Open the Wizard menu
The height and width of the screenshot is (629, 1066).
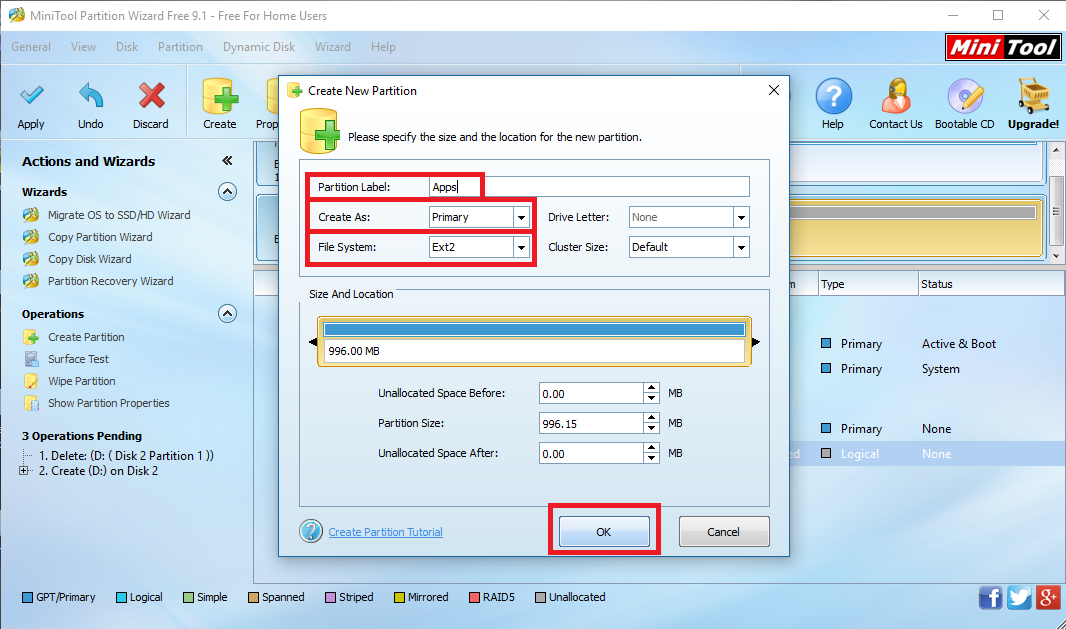[332, 47]
